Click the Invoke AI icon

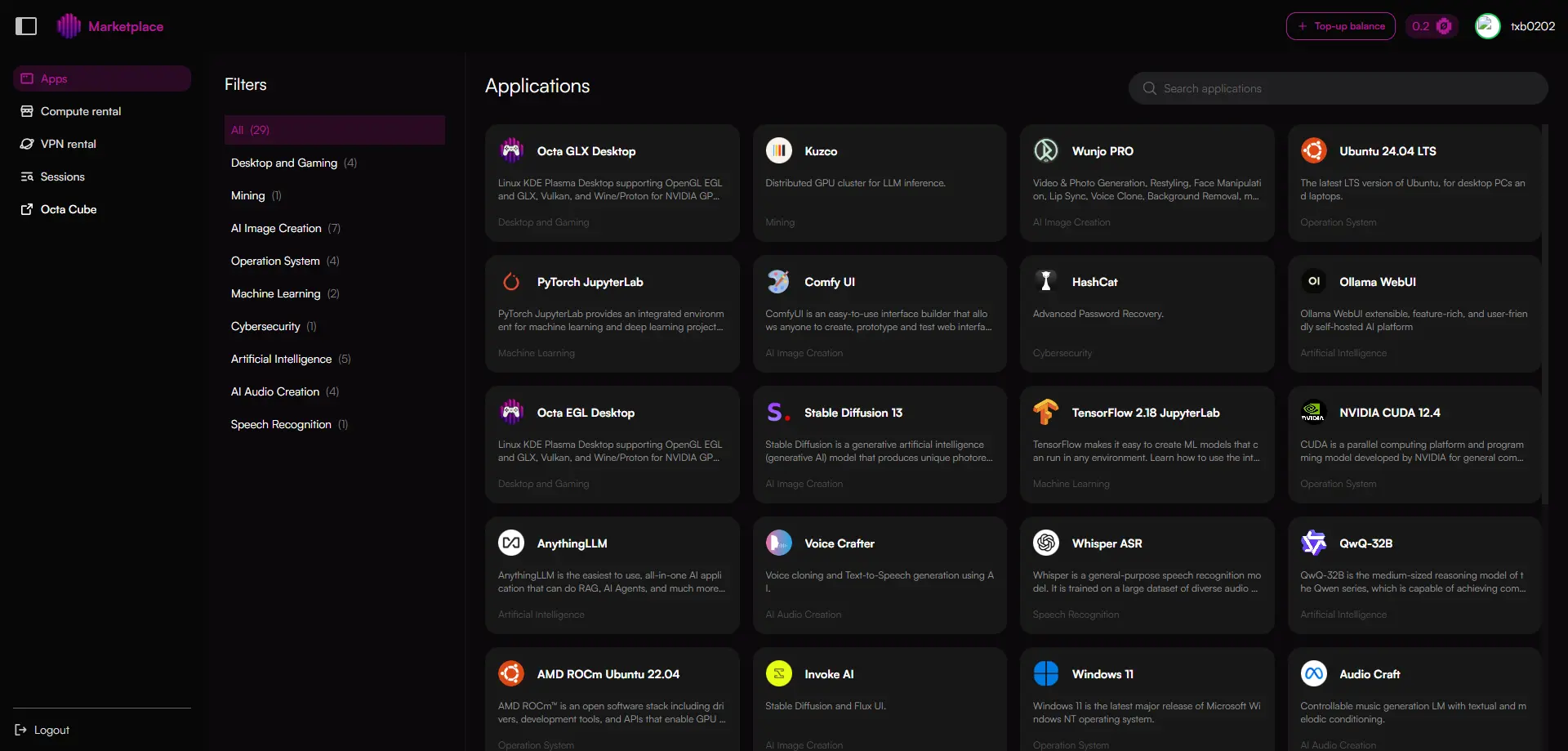click(x=779, y=673)
